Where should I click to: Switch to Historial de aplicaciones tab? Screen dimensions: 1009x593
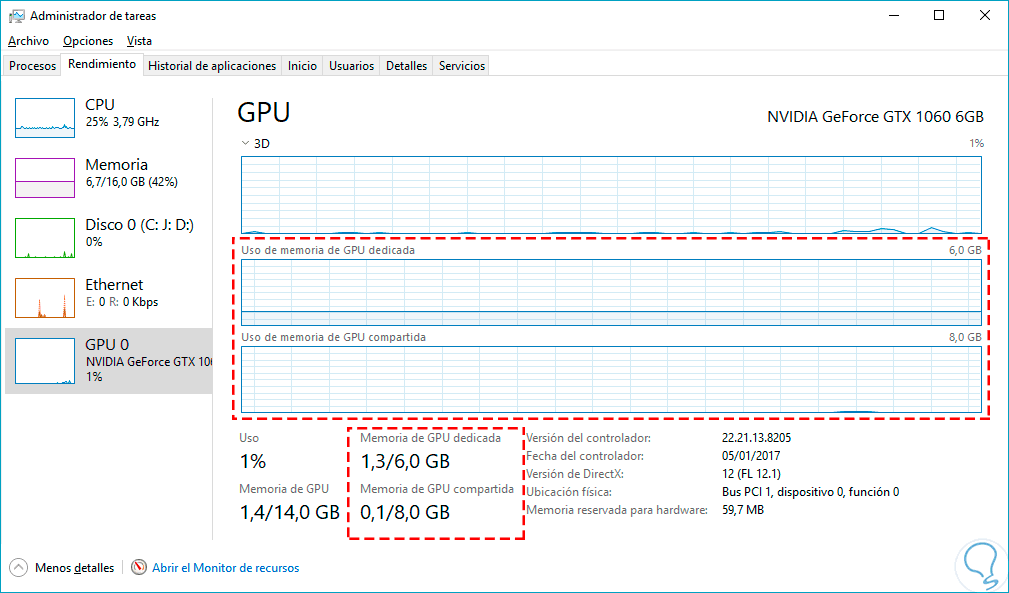click(212, 66)
